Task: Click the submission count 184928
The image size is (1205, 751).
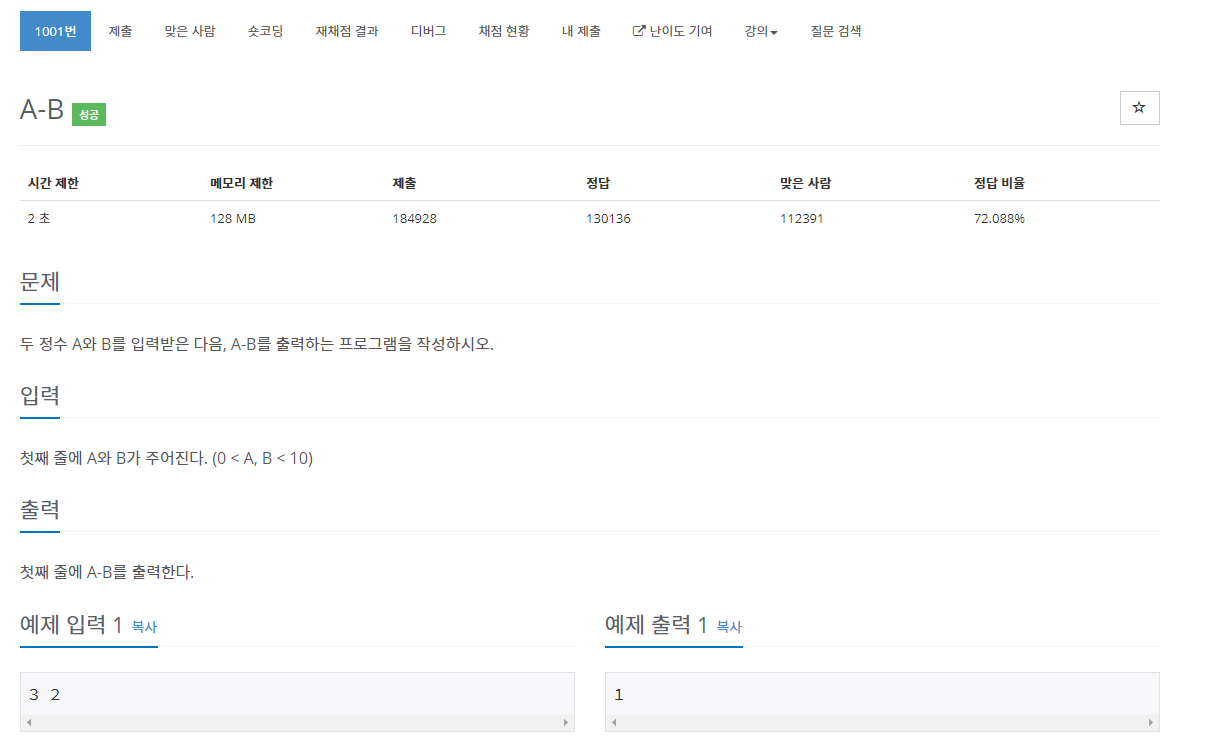Action: 415,219
